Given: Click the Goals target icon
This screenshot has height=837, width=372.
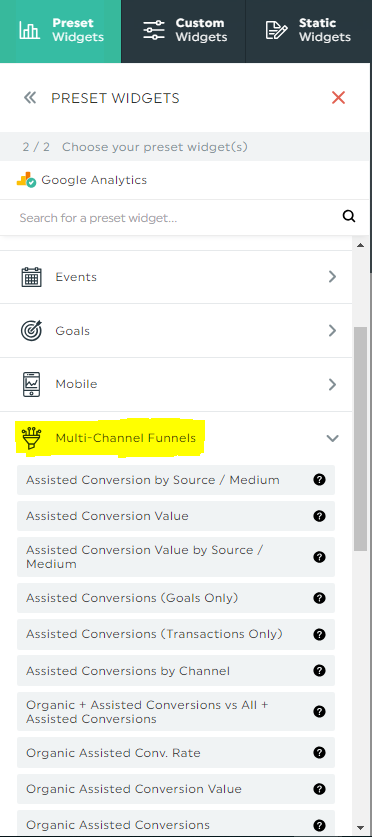Looking at the screenshot, I should (31, 330).
